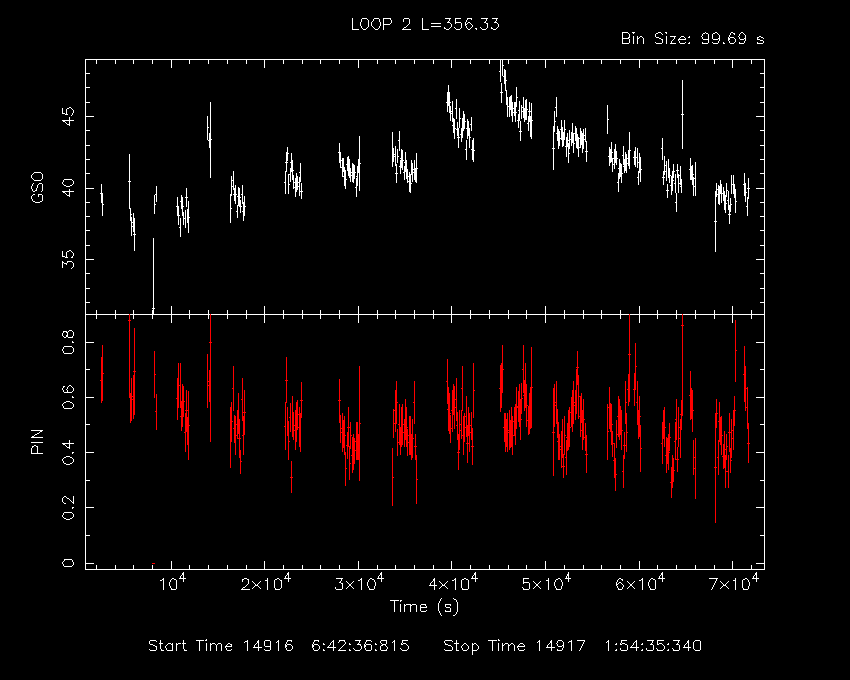Click the PIN axis value 0.8
Viewport: 850px width, 680px height.
pyautogui.click(x=68, y=342)
